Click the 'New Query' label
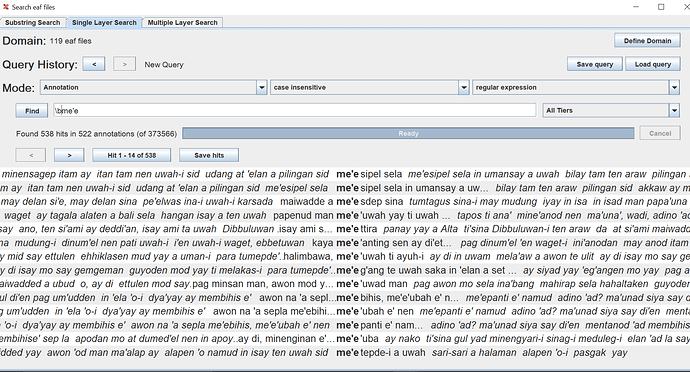This screenshot has width=690, height=372. pos(164,65)
